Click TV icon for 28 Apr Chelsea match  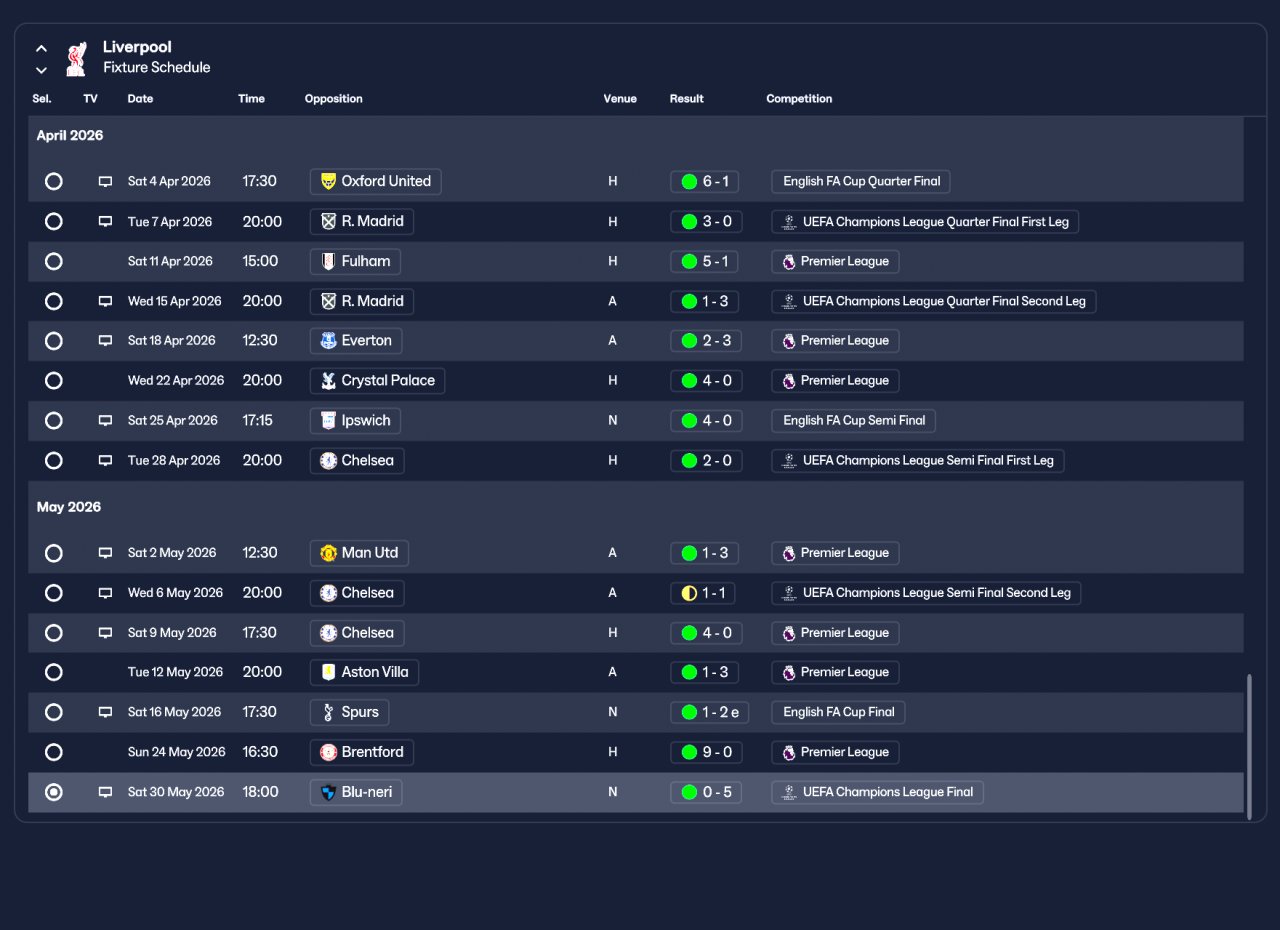click(x=105, y=461)
